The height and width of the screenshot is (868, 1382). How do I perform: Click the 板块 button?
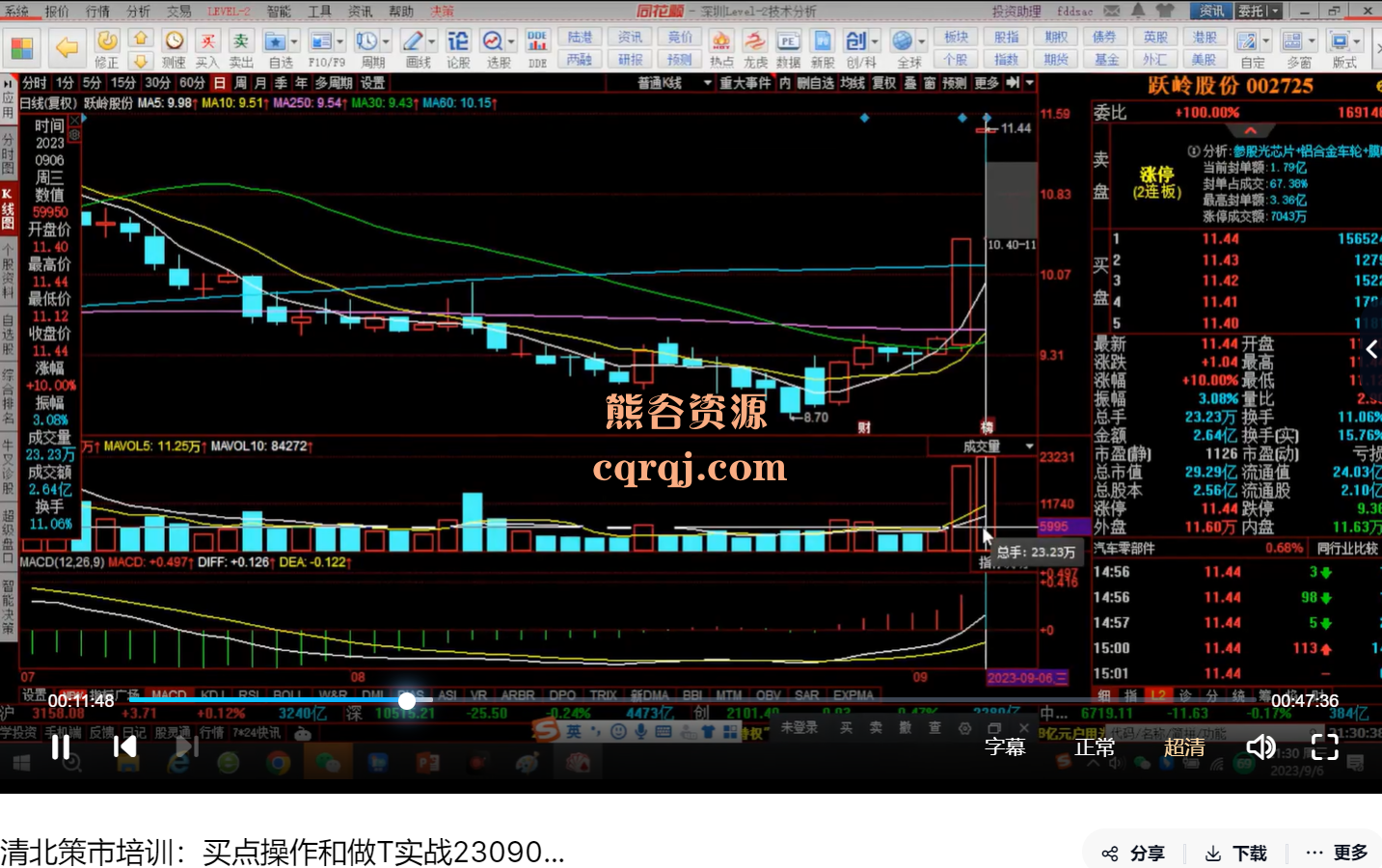pos(956,37)
